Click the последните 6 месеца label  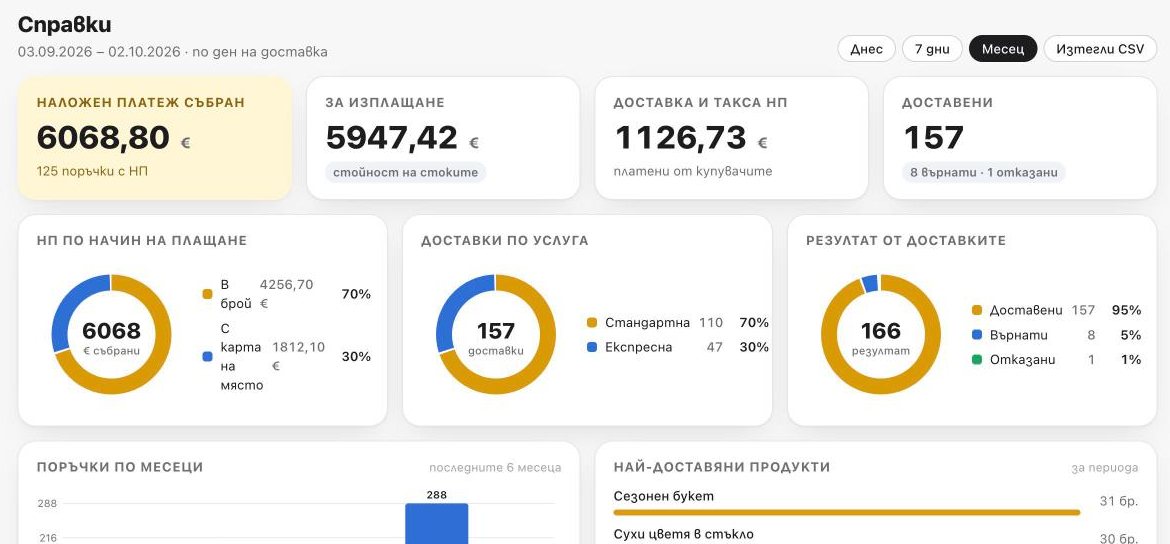tap(495, 468)
